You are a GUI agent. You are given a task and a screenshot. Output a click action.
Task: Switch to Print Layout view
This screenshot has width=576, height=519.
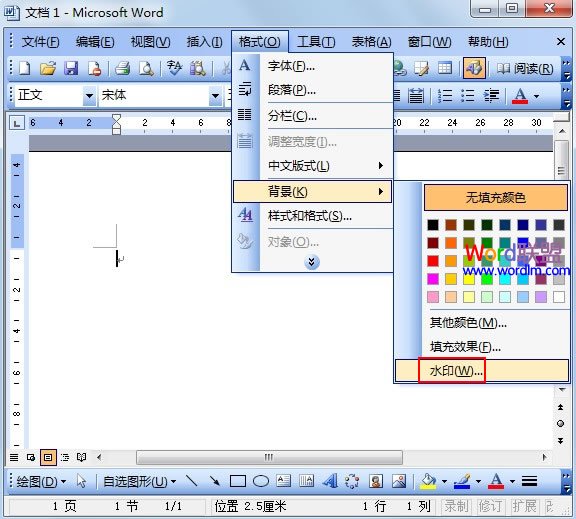click(x=48, y=457)
